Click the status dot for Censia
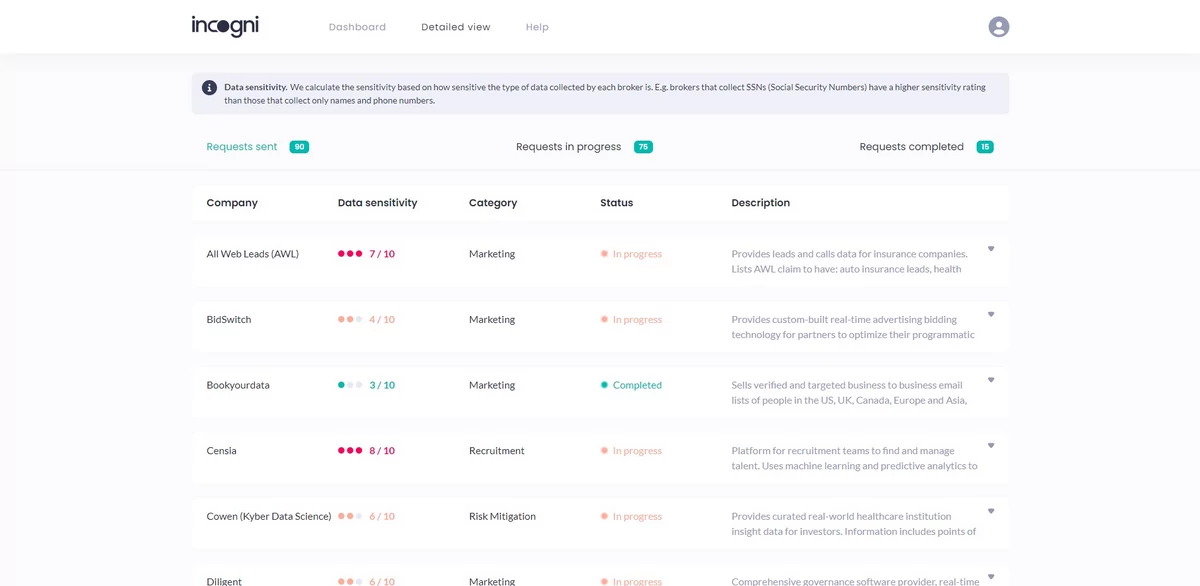Image resolution: width=1200 pixels, height=586 pixels. [x=604, y=451]
